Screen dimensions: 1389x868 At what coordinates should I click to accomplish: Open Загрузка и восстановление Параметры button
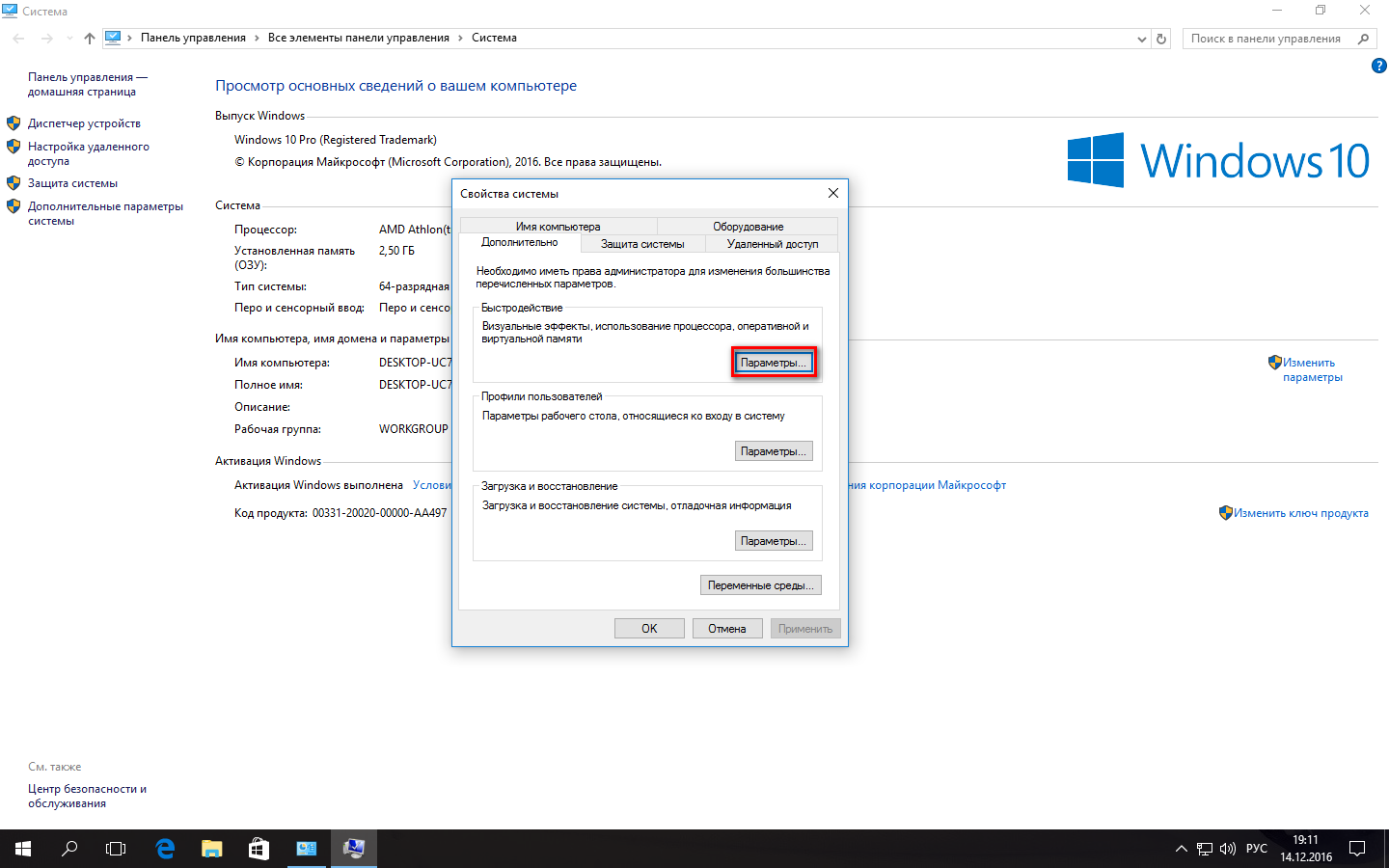point(774,541)
